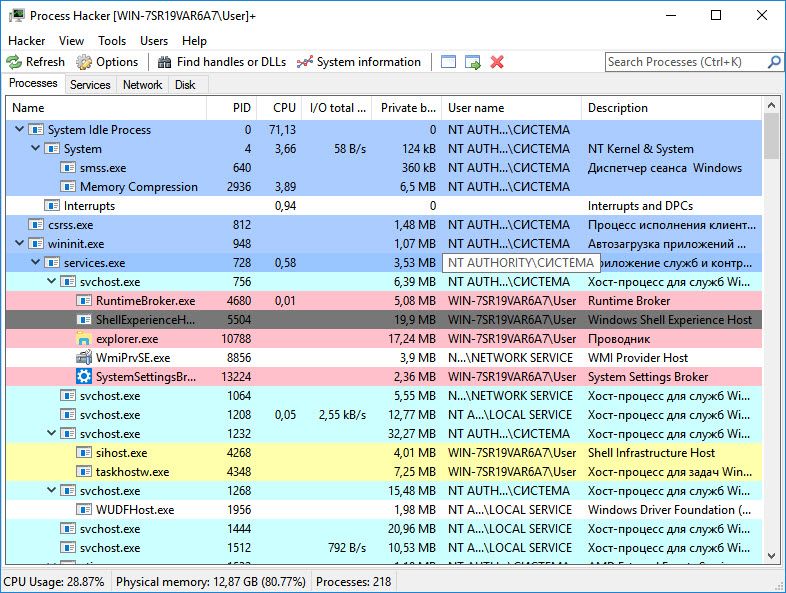Sort by the PID column header
786x593 pixels.
coord(232,108)
